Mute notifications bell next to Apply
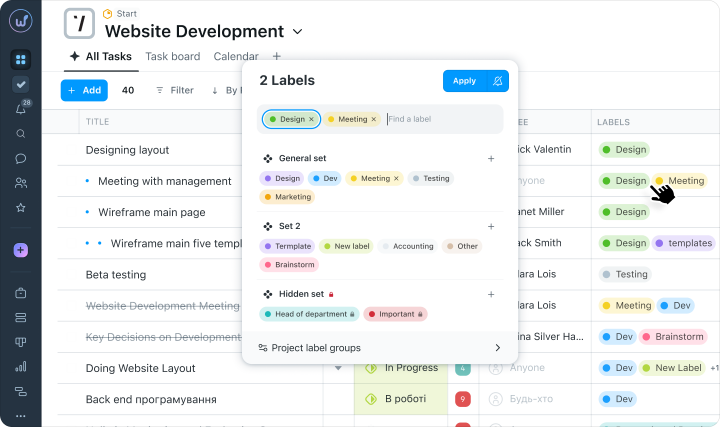This screenshot has width=720, height=427. point(497,81)
